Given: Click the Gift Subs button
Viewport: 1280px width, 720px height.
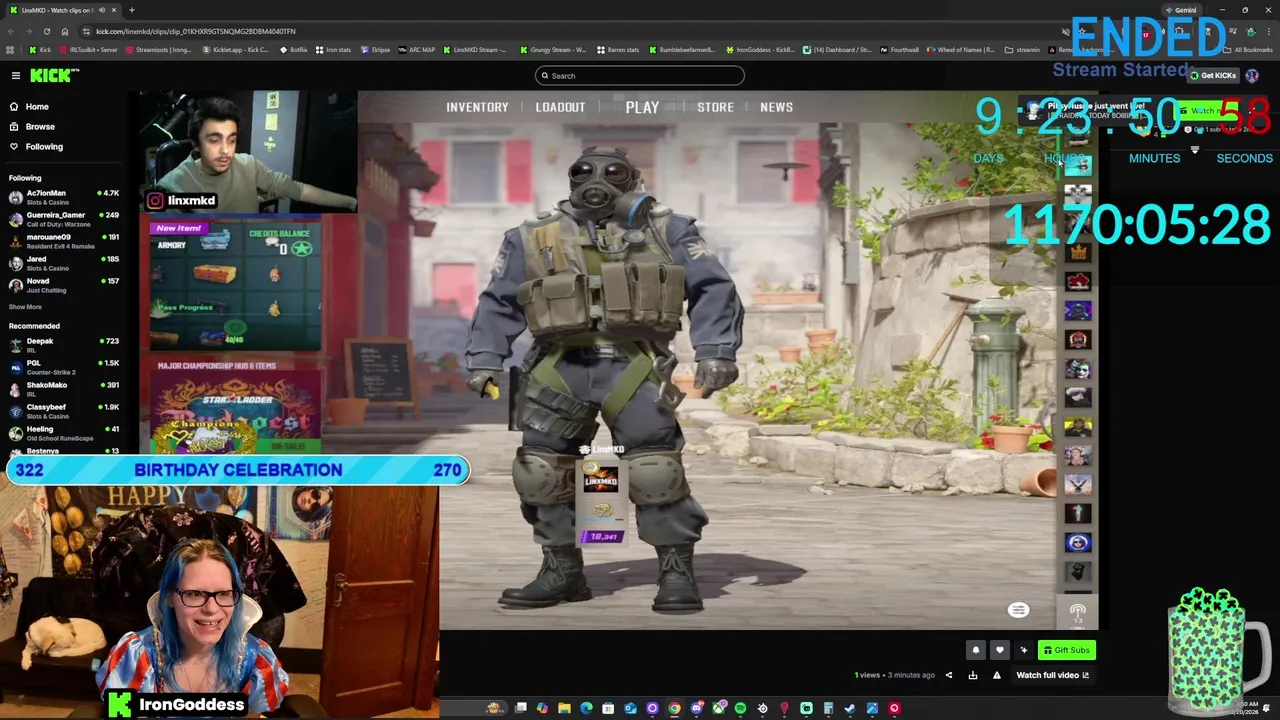Looking at the screenshot, I should pyautogui.click(x=1066, y=650).
